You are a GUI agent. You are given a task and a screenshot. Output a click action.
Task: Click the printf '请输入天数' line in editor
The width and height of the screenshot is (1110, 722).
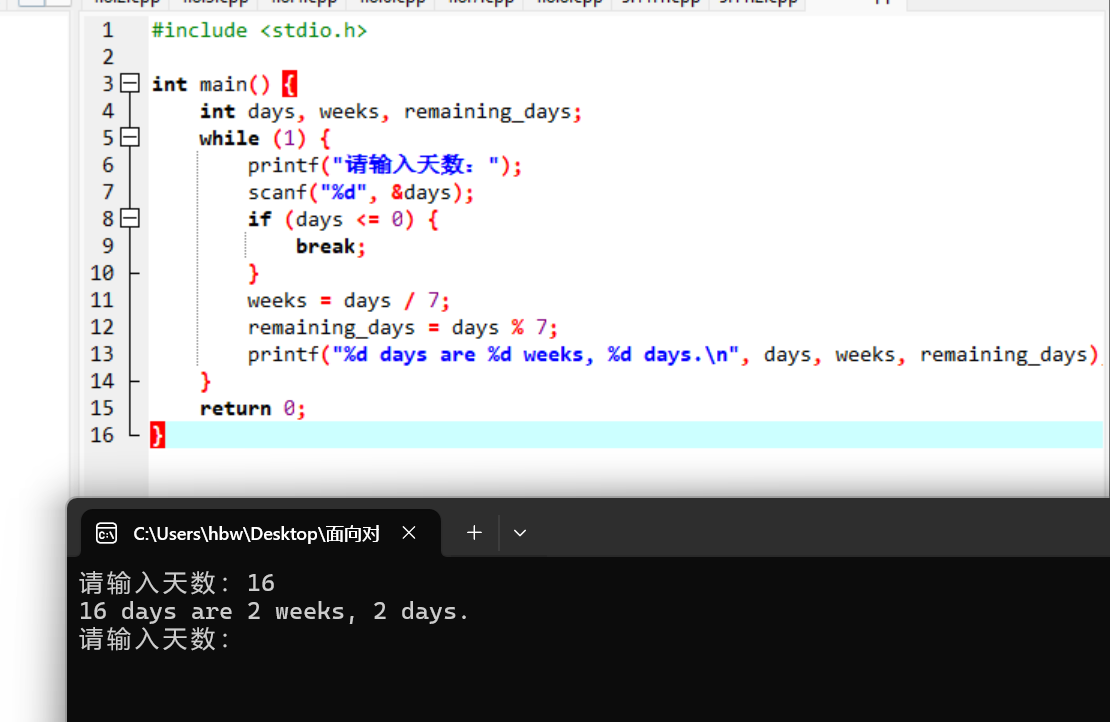pos(384,166)
